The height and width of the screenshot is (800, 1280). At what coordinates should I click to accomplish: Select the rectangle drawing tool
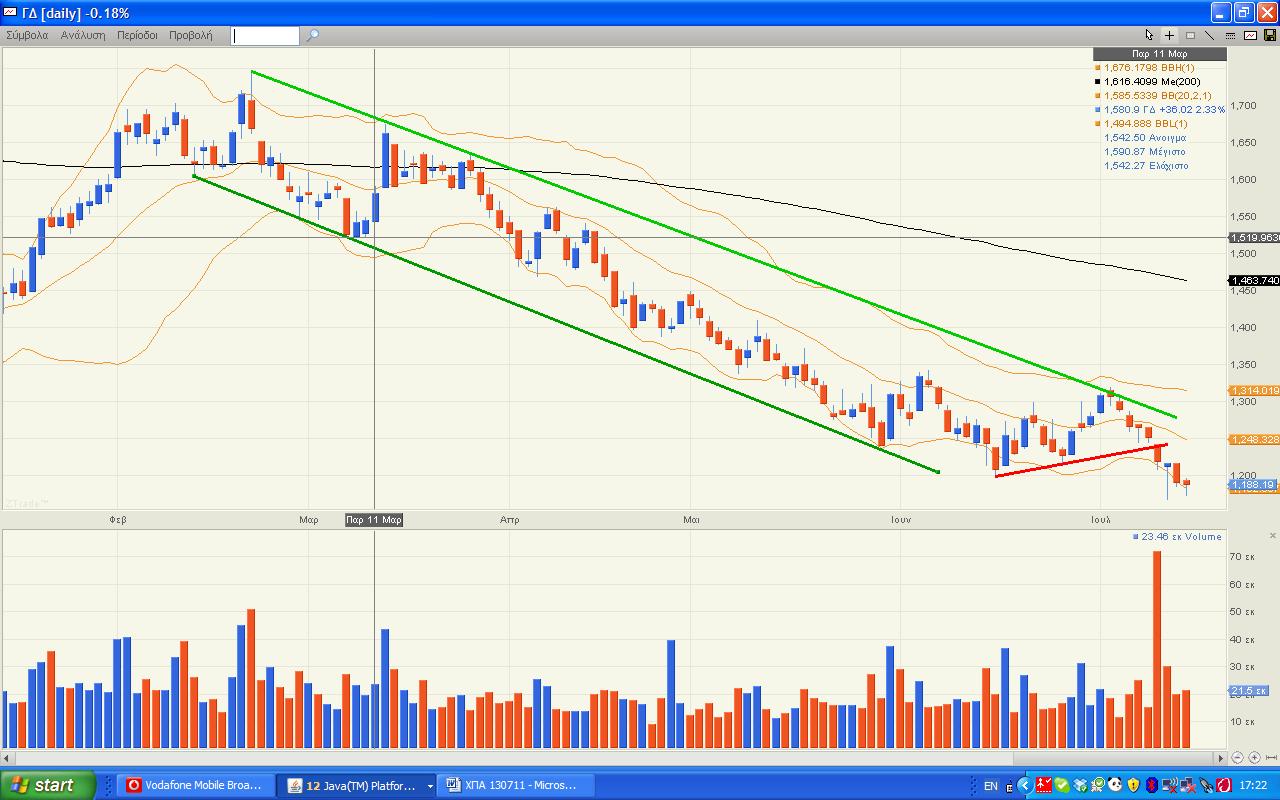pyautogui.click(x=1190, y=35)
